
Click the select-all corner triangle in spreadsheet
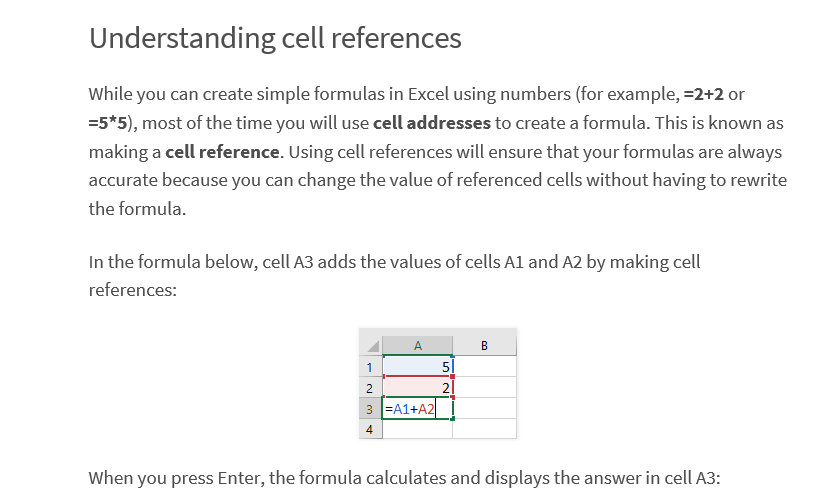[x=371, y=345]
